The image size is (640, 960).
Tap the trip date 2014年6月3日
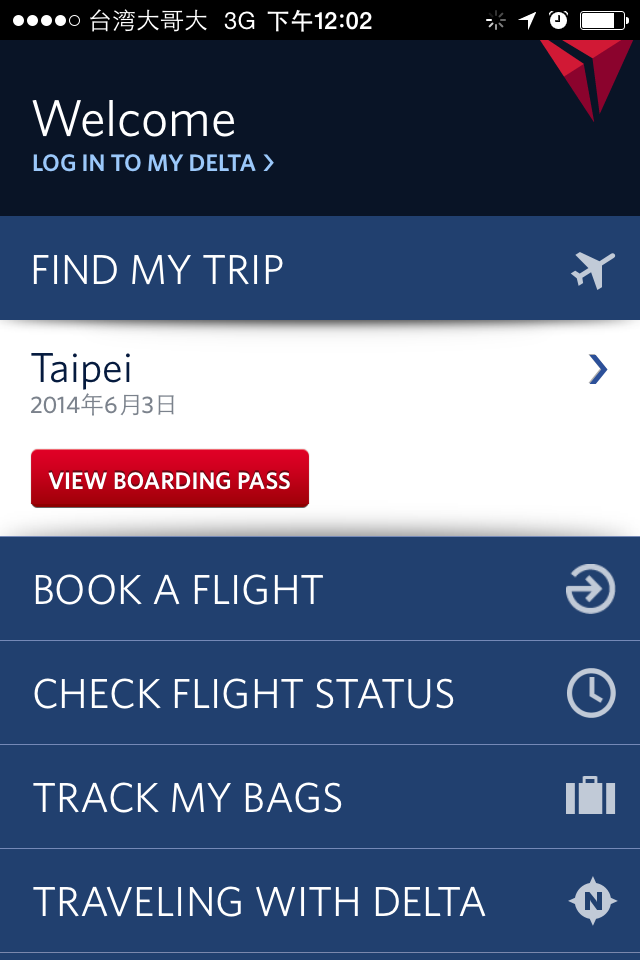pyautogui.click(x=103, y=405)
